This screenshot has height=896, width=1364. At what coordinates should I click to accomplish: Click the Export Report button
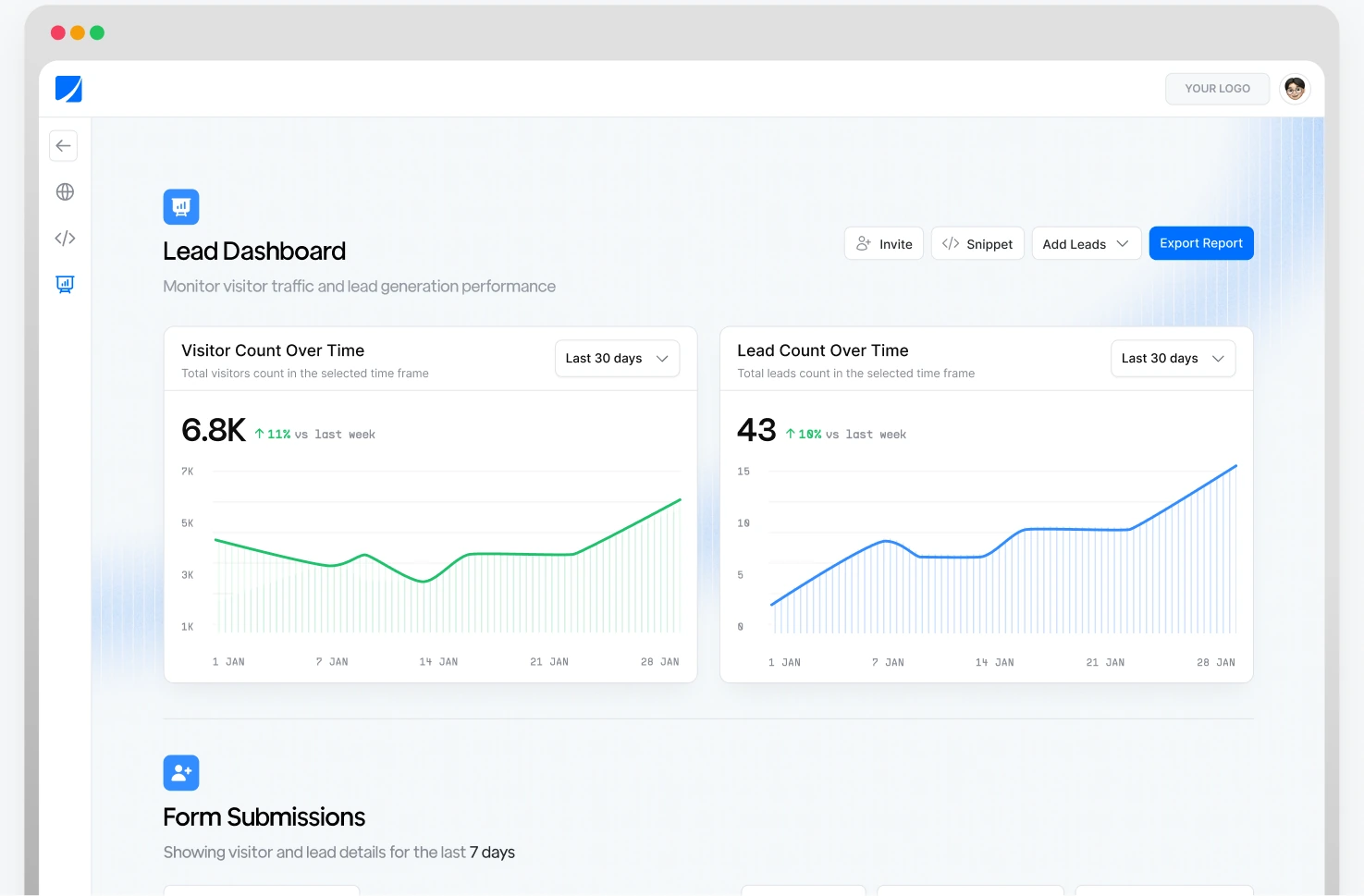[x=1201, y=243]
